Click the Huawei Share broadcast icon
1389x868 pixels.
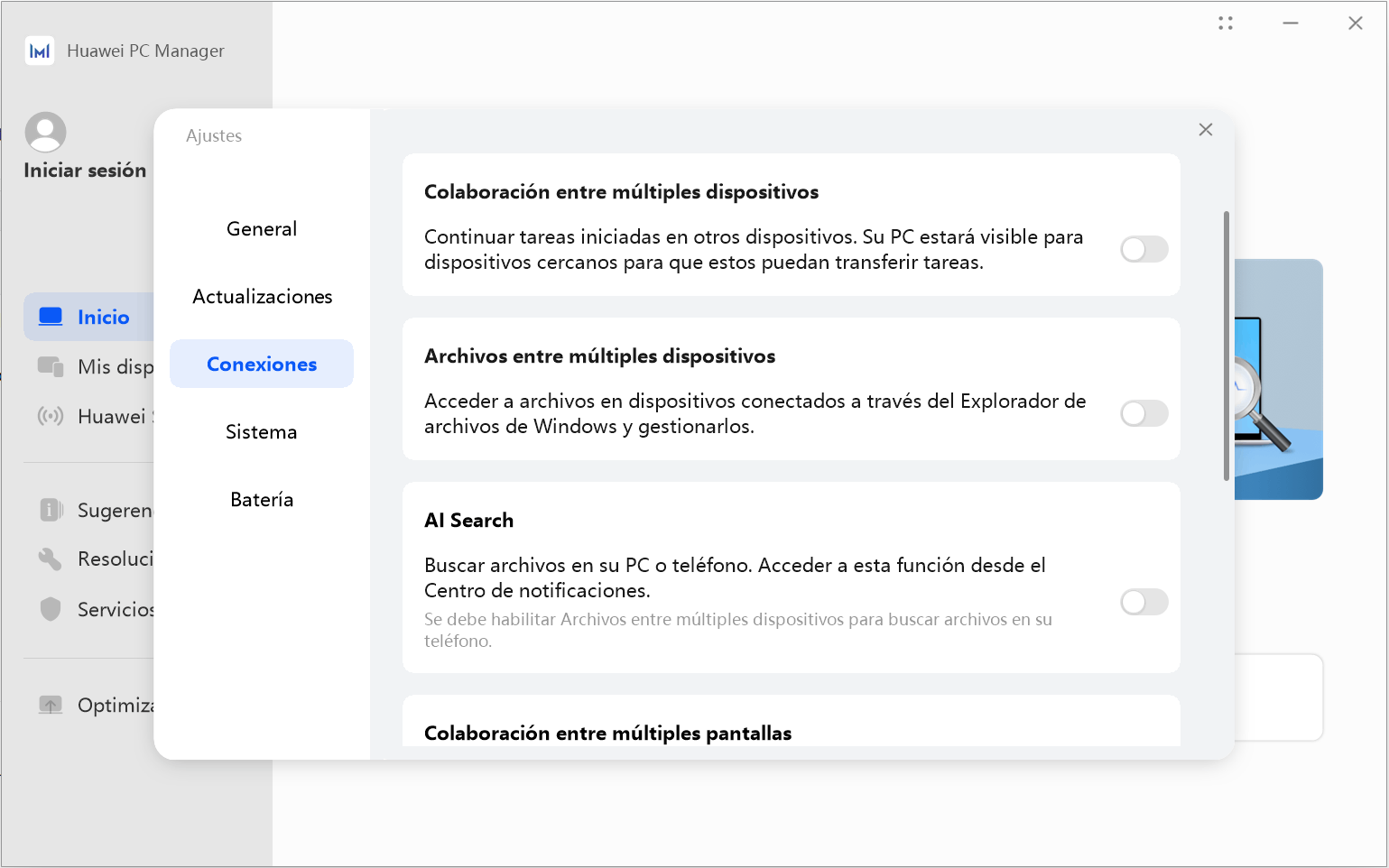tap(51, 416)
